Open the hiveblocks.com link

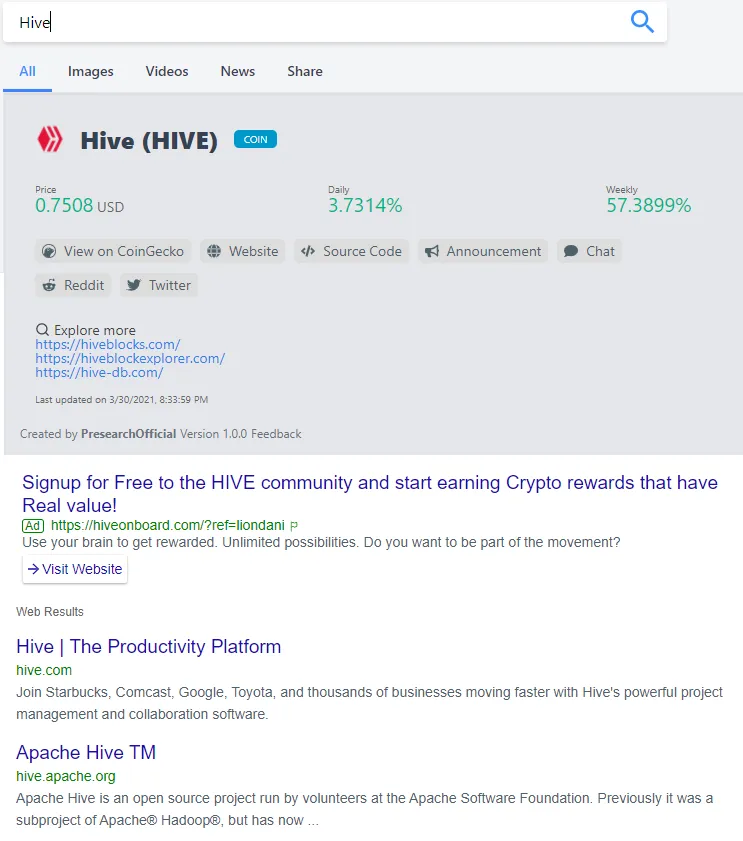tap(108, 344)
